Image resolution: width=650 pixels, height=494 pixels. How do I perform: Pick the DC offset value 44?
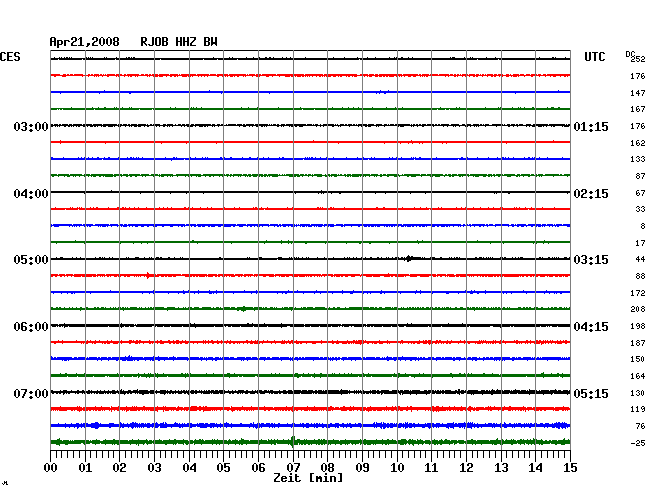coord(640,259)
